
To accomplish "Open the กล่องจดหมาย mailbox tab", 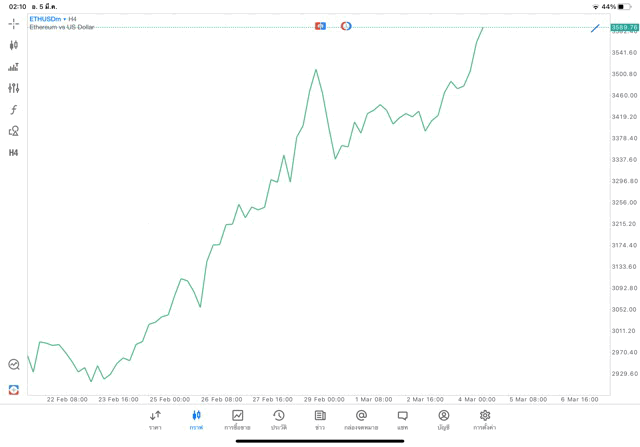I will pyautogui.click(x=361, y=419).
